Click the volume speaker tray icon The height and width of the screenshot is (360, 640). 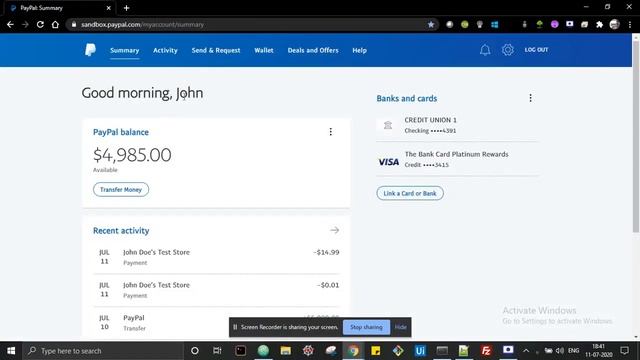point(560,351)
